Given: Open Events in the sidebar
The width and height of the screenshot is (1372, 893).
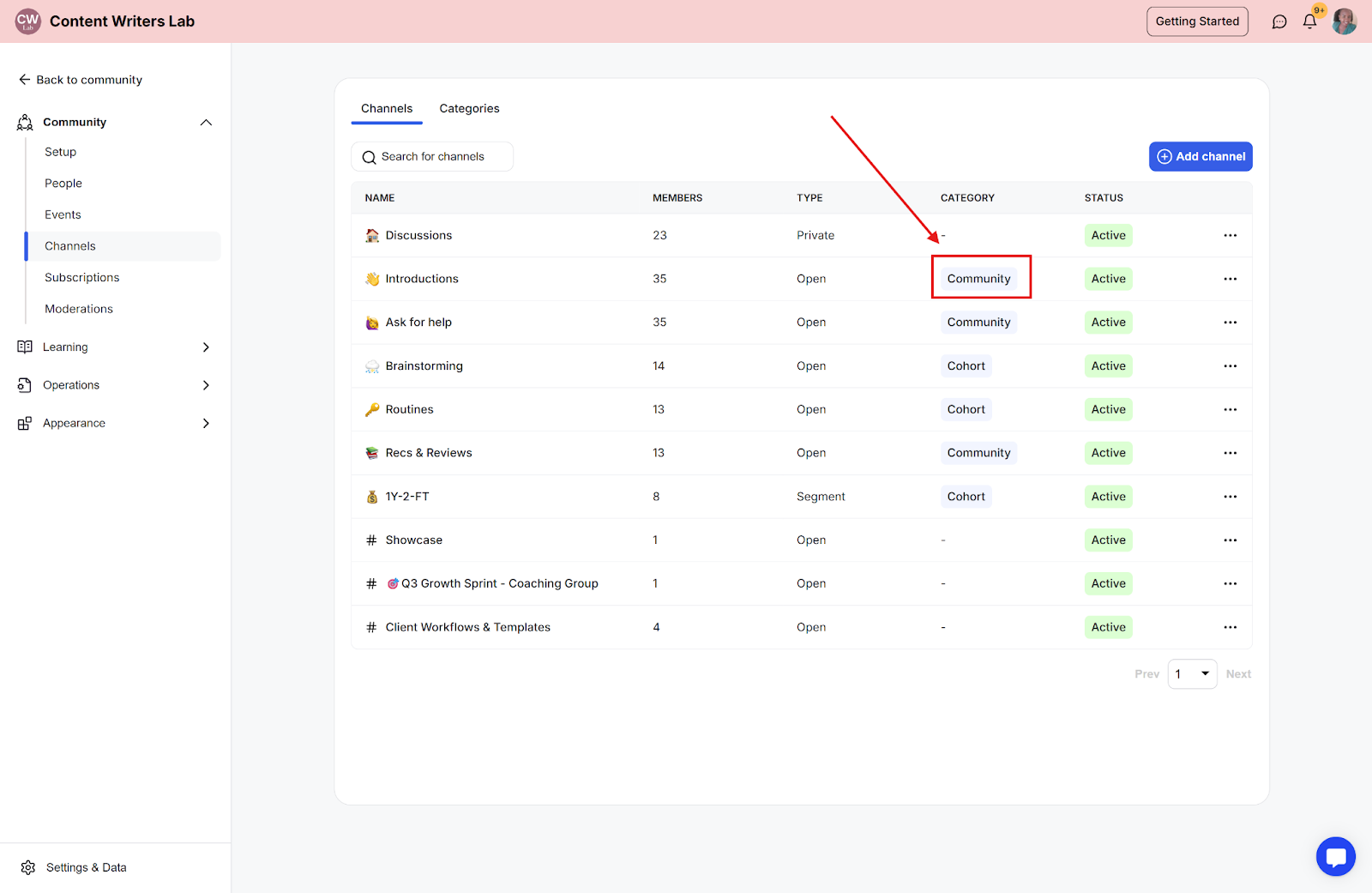Looking at the screenshot, I should (63, 214).
